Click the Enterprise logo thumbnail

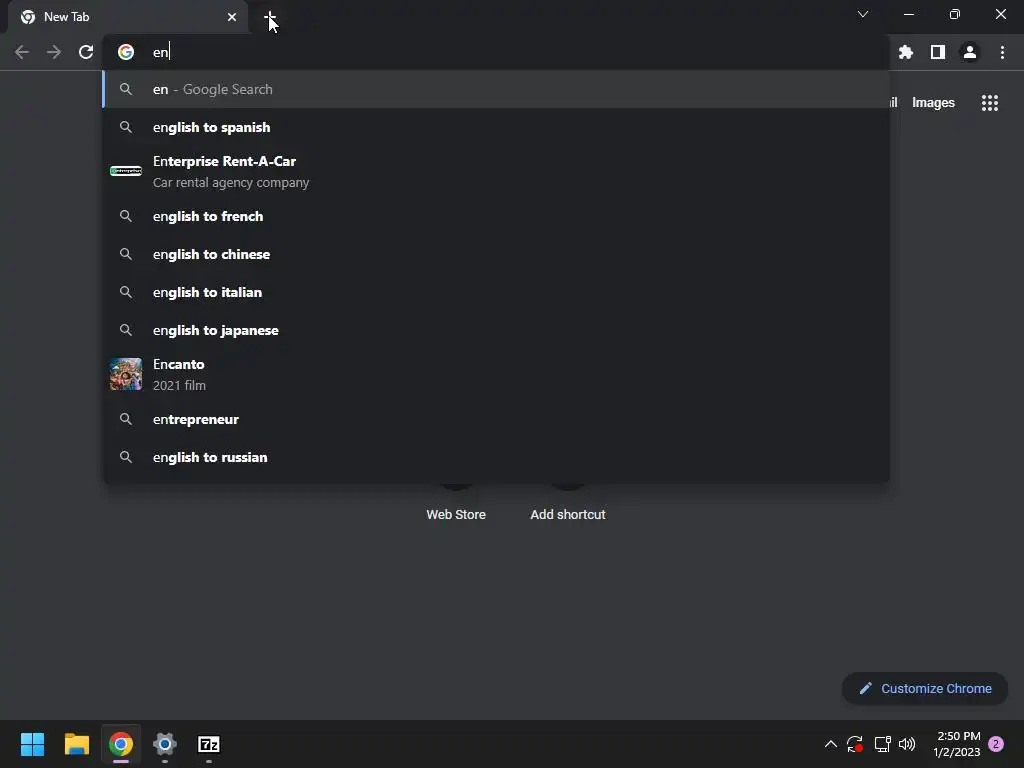pyautogui.click(x=126, y=171)
